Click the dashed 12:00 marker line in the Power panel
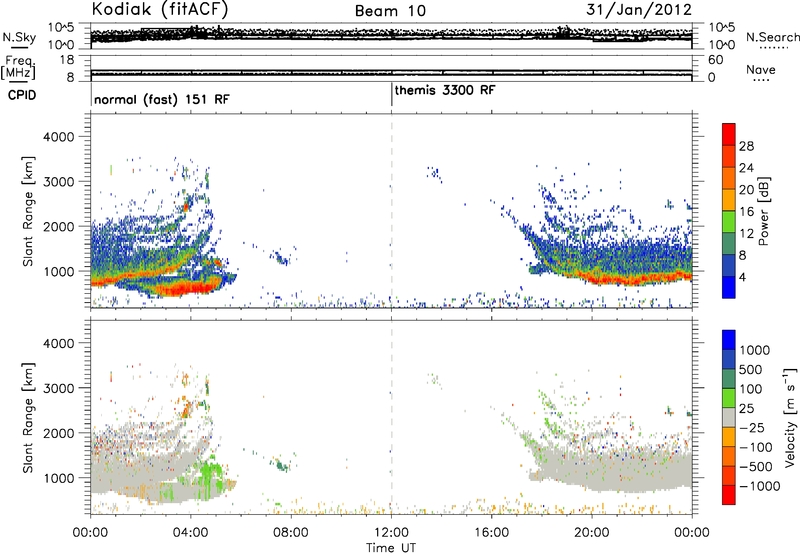The image size is (800, 554). pos(391,210)
